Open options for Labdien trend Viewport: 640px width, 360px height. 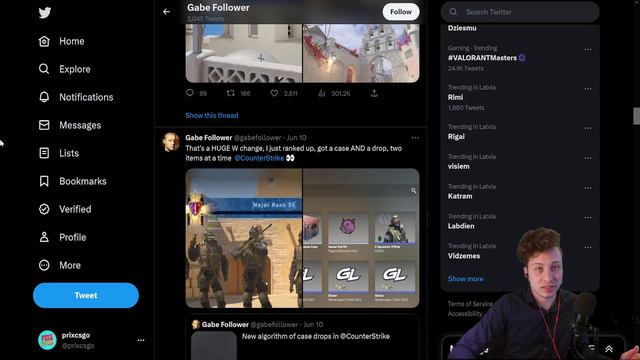tap(588, 218)
